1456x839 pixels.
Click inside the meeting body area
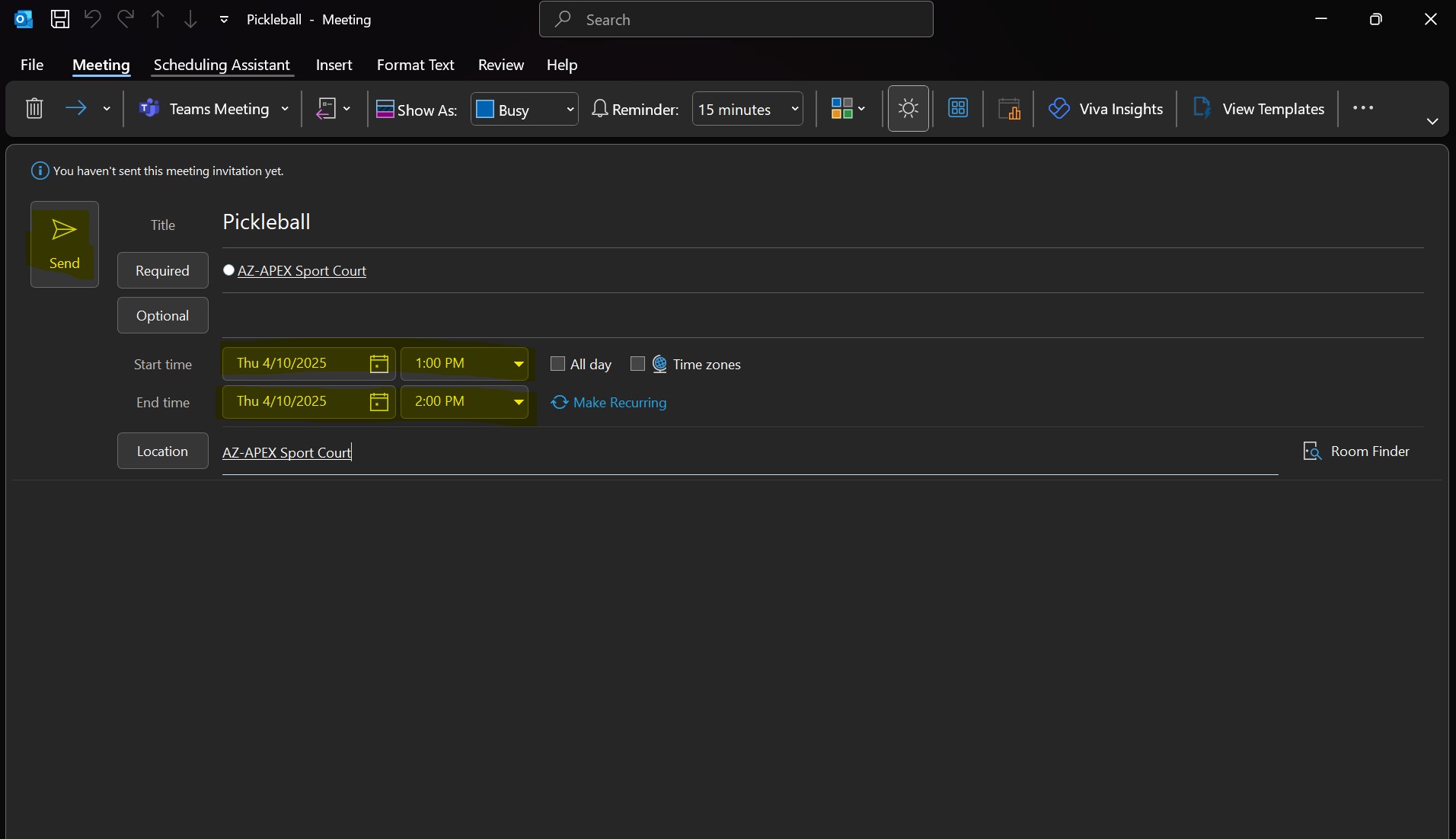(x=727, y=659)
